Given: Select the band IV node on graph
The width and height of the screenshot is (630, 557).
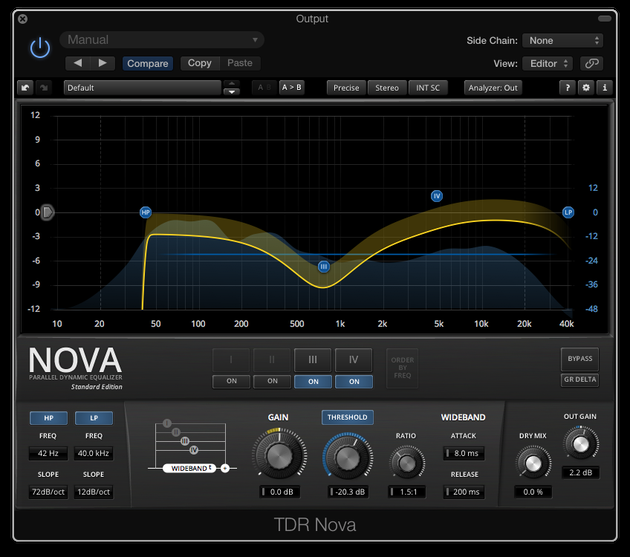Looking at the screenshot, I should 437,196.
